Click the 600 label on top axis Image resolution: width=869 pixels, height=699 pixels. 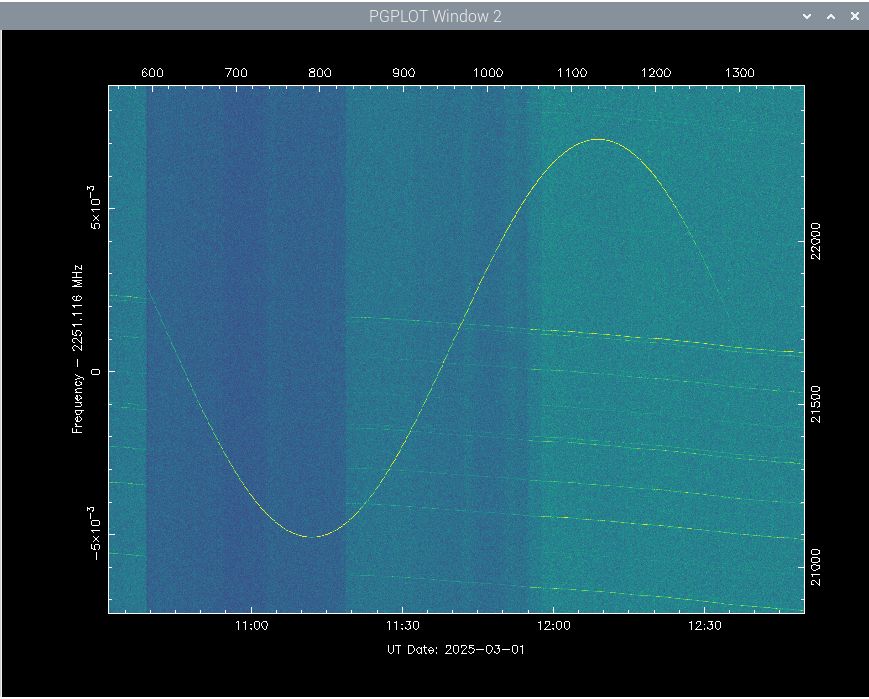[x=152, y=73]
